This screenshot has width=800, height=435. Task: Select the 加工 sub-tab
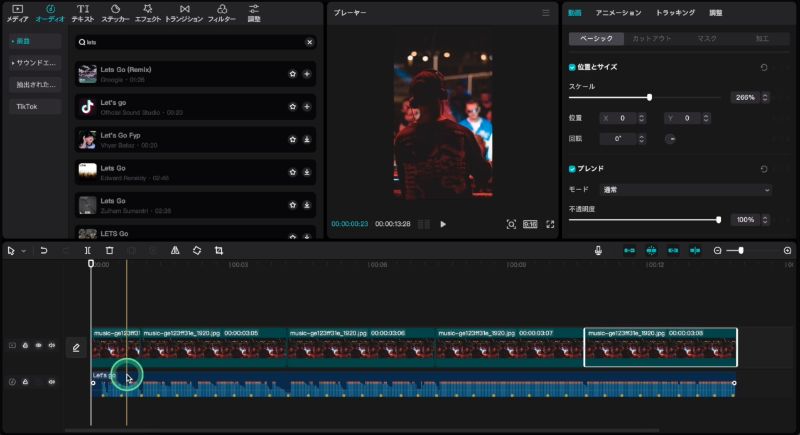click(x=762, y=39)
